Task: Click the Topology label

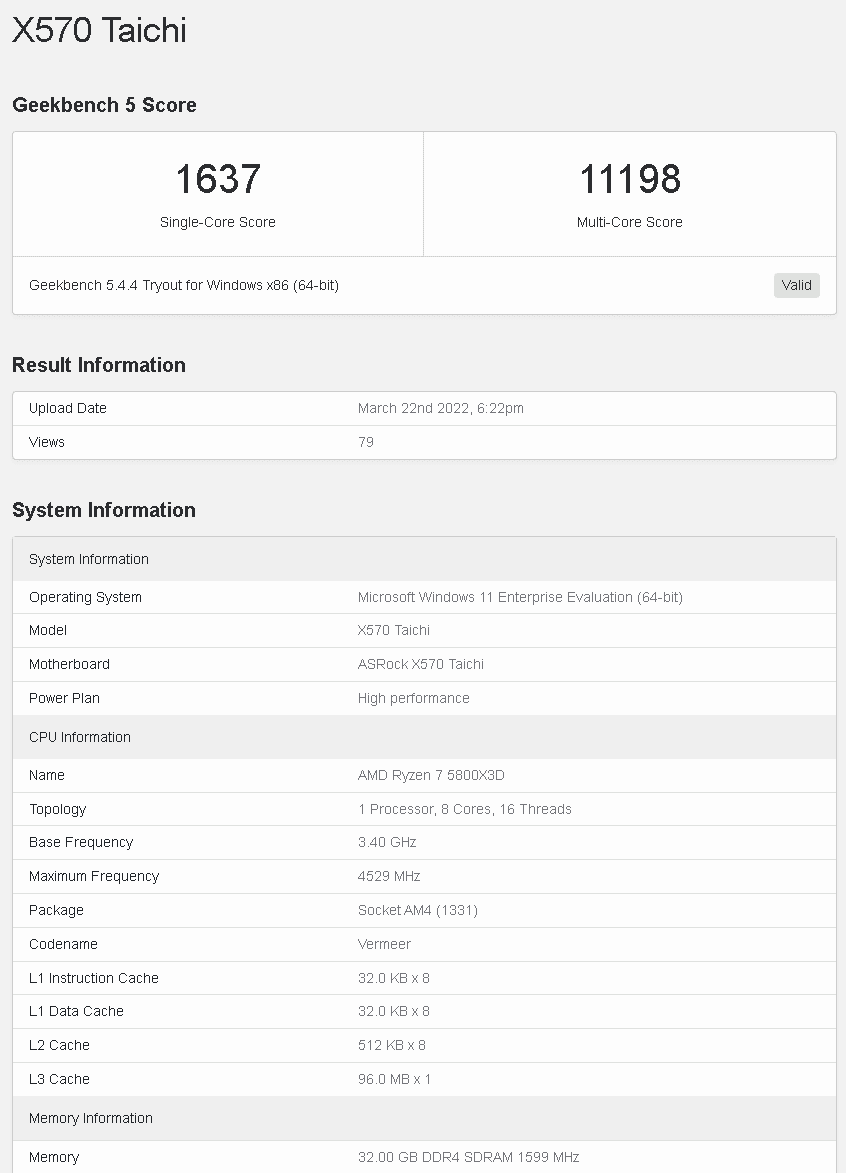Action: [58, 809]
